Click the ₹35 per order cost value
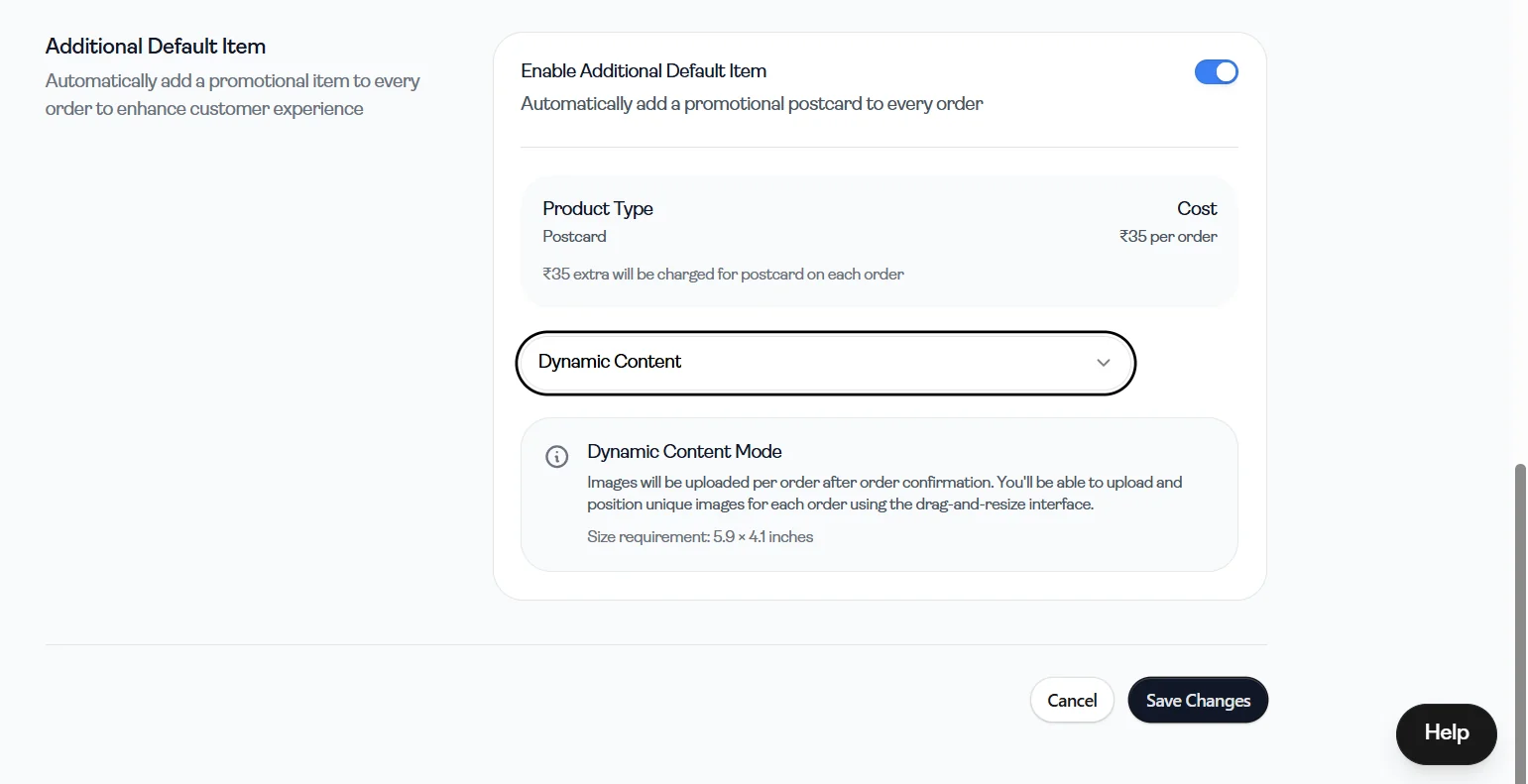The height and width of the screenshot is (784, 1528). click(x=1168, y=237)
